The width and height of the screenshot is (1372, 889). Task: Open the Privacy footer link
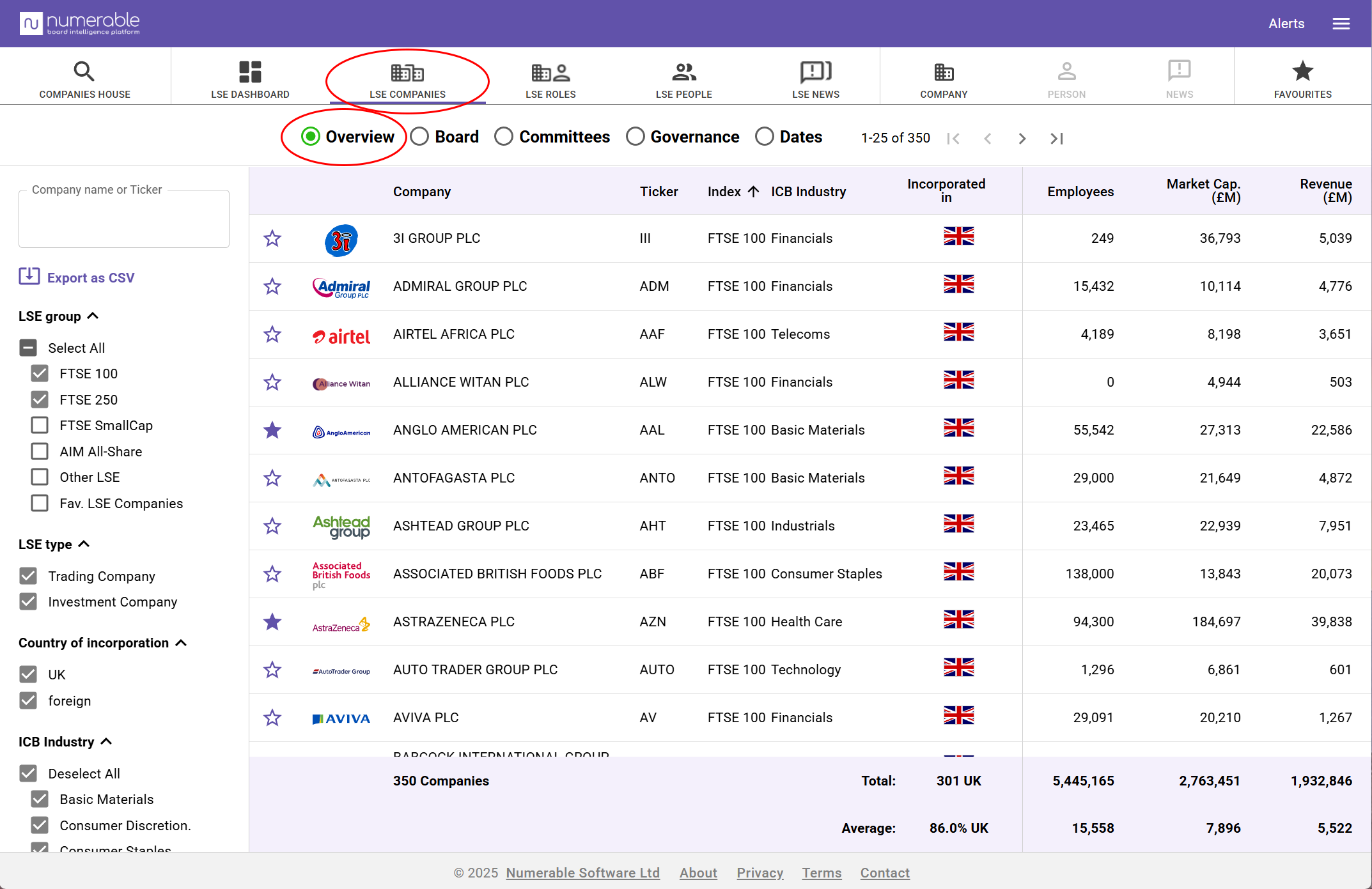click(760, 872)
